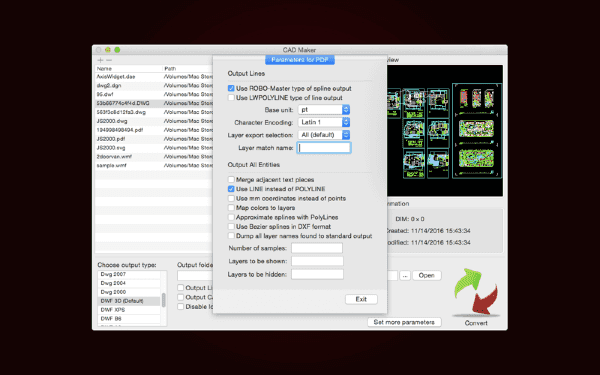Select DWF XPS output type
The image size is (600, 375).
[x=129, y=310]
